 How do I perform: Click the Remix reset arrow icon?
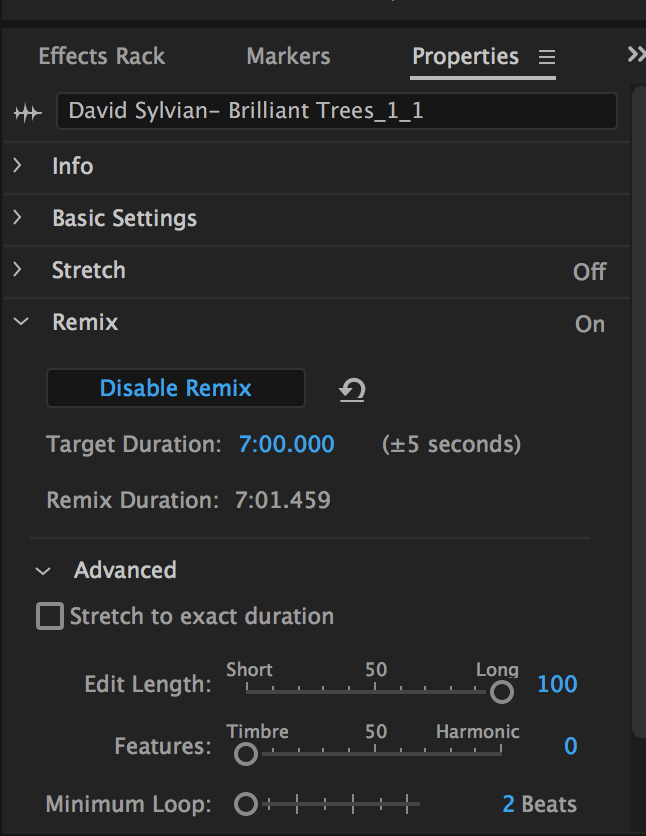pos(352,390)
